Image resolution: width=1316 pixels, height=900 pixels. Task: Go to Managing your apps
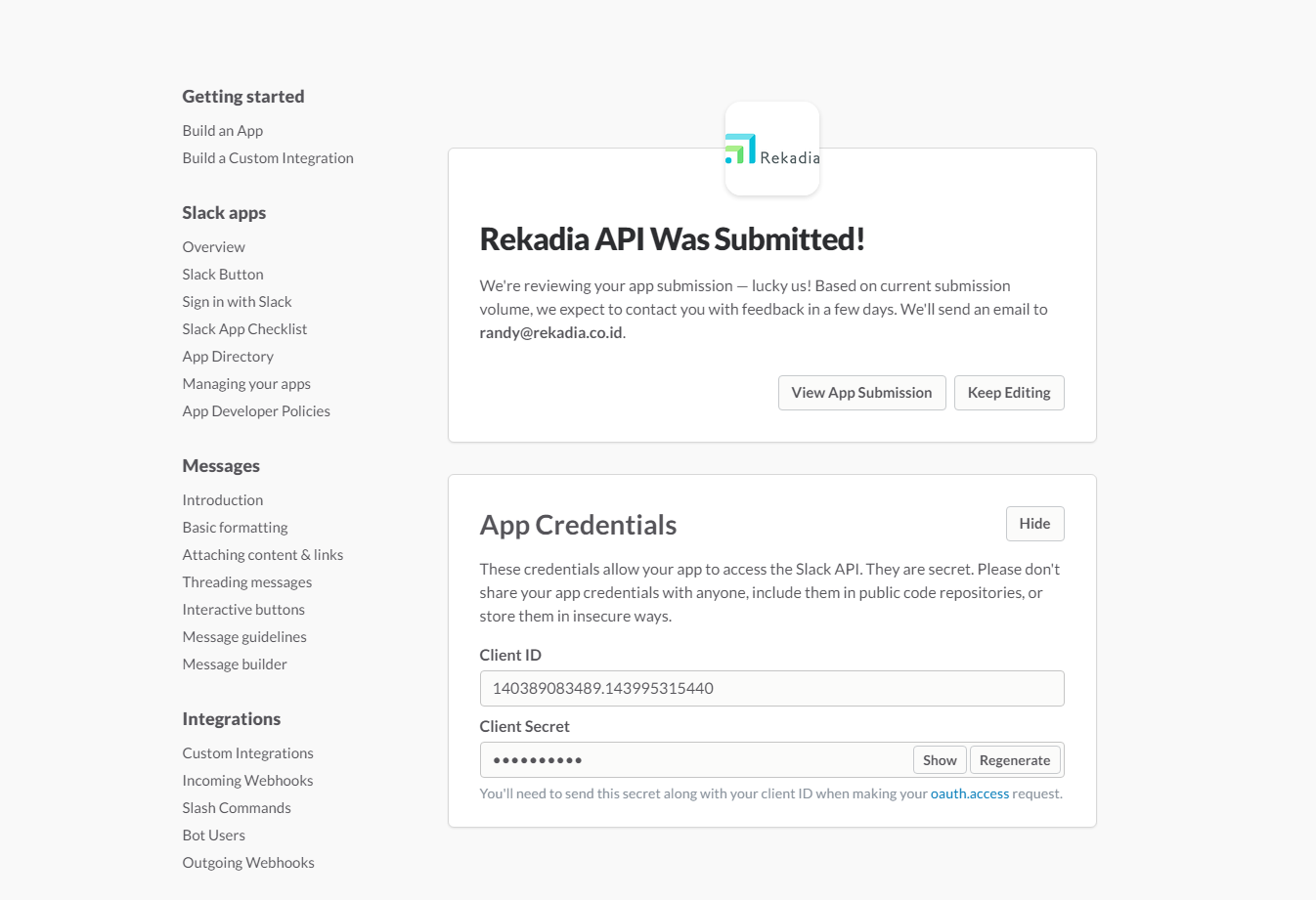[x=246, y=384]
